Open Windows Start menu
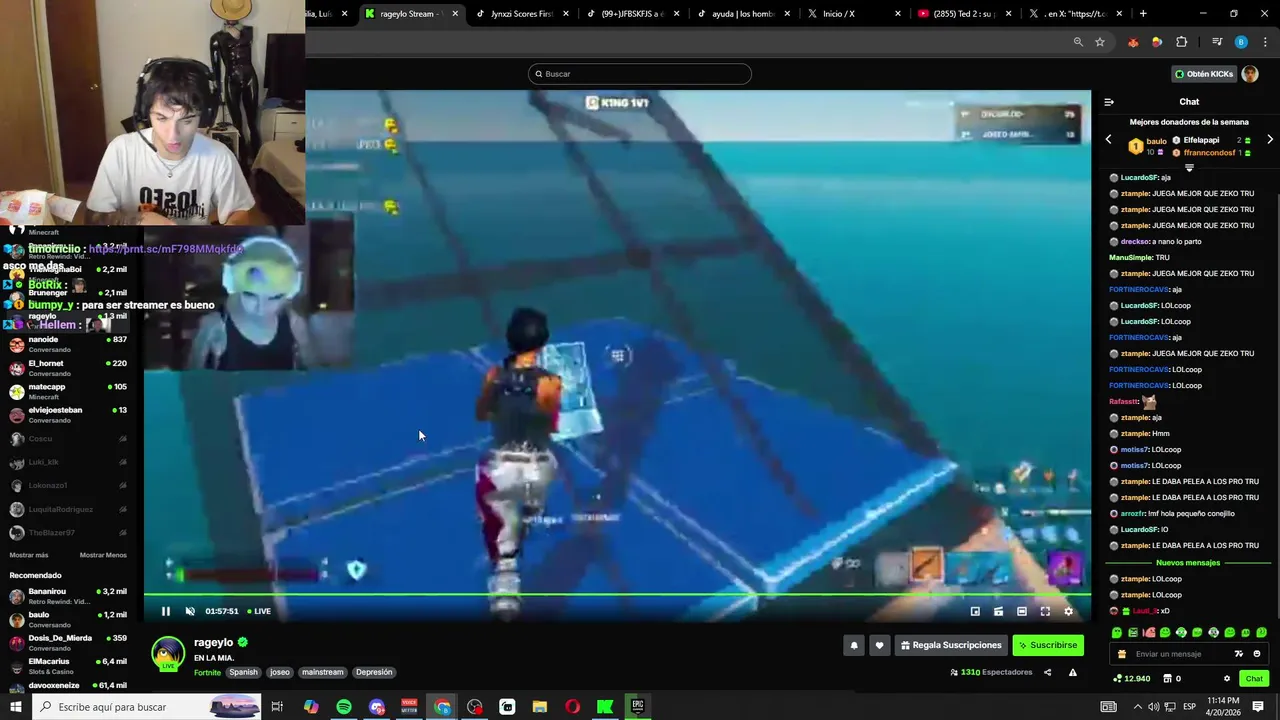This screenshot has width=1280, height=720. click(x=16, y=707)
